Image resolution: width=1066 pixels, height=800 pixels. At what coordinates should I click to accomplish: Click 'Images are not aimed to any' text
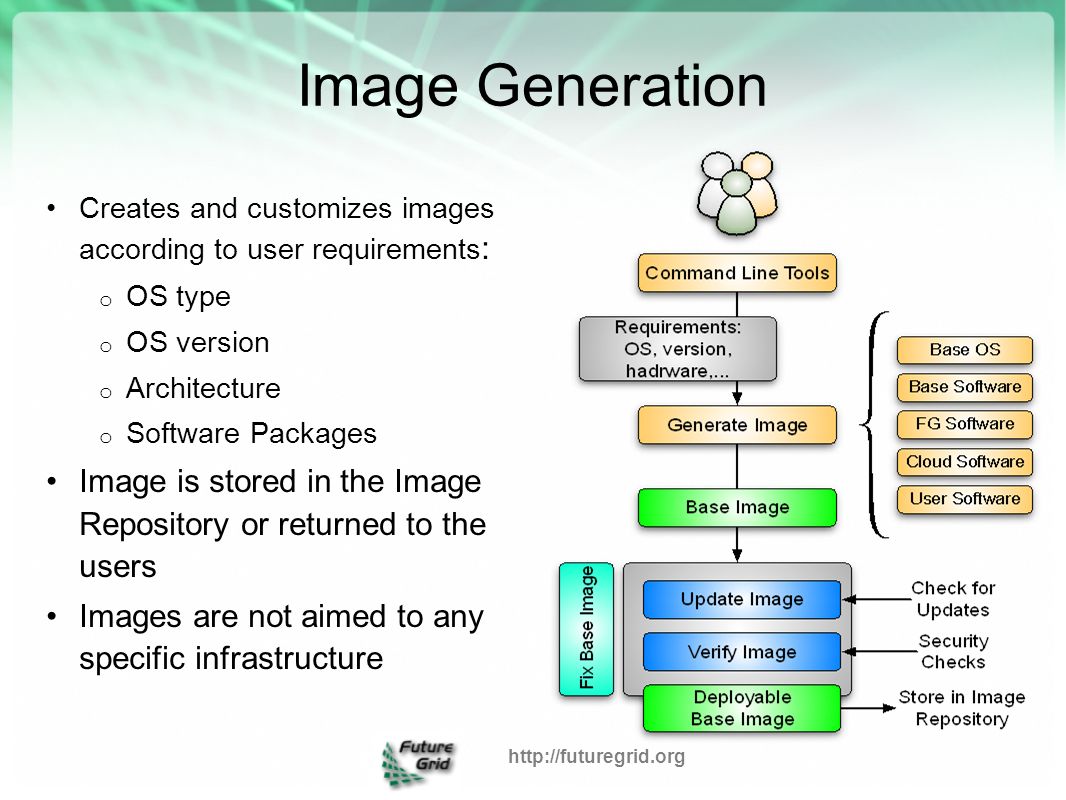(x=281, y=617)
